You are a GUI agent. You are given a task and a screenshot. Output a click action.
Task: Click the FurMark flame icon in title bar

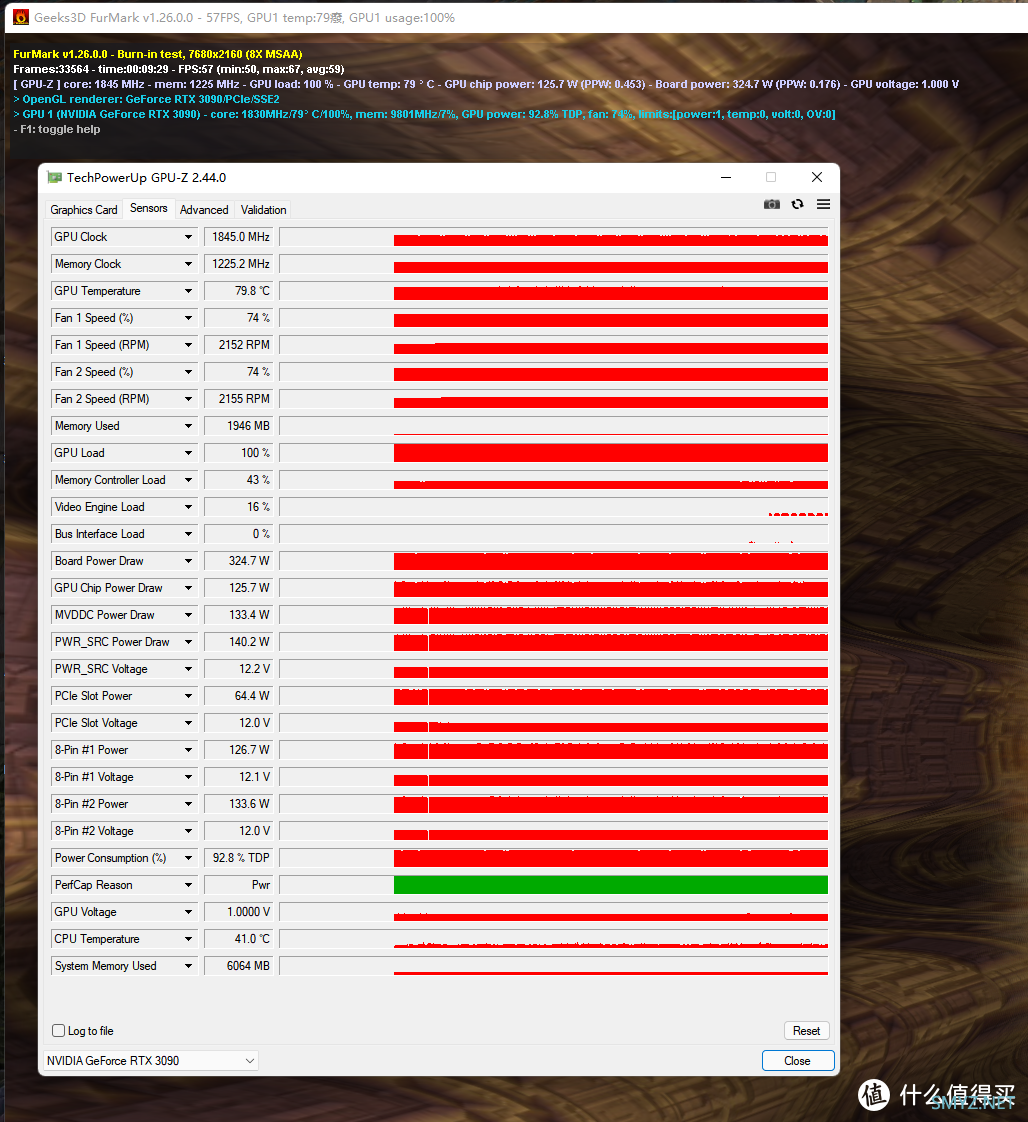click(x=21, y=17)
